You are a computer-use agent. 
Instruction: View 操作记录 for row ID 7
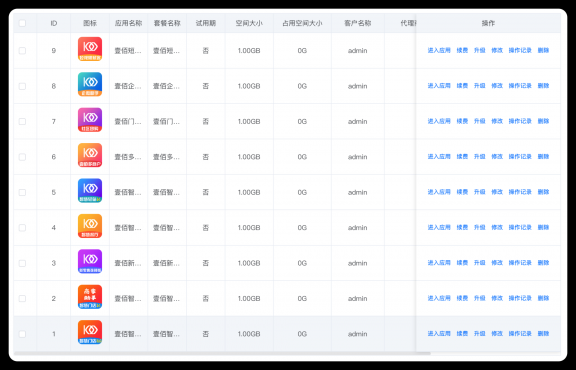[x=520, y=121]
